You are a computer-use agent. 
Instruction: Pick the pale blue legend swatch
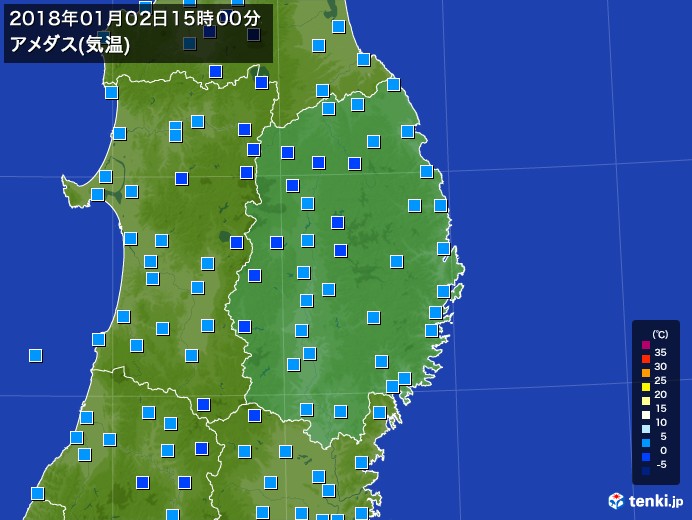[646, 429]
